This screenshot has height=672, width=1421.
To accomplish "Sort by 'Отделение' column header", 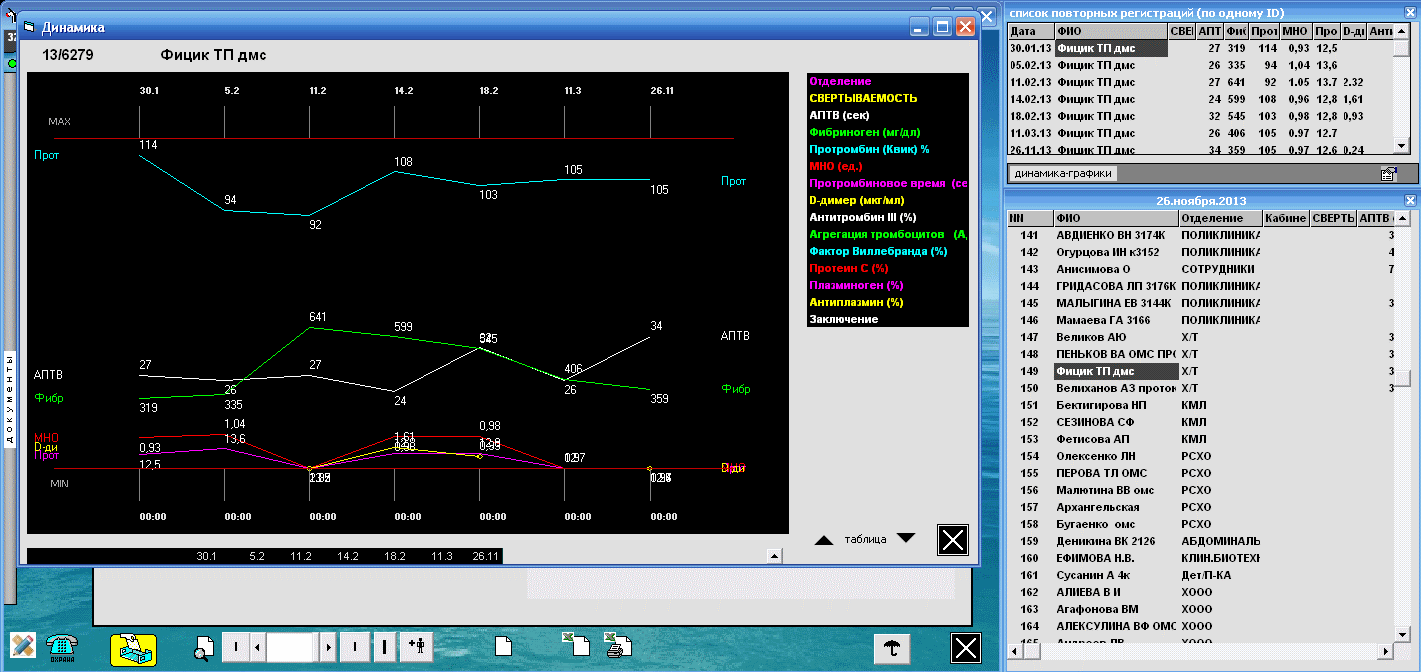I will click(1217, 218).
